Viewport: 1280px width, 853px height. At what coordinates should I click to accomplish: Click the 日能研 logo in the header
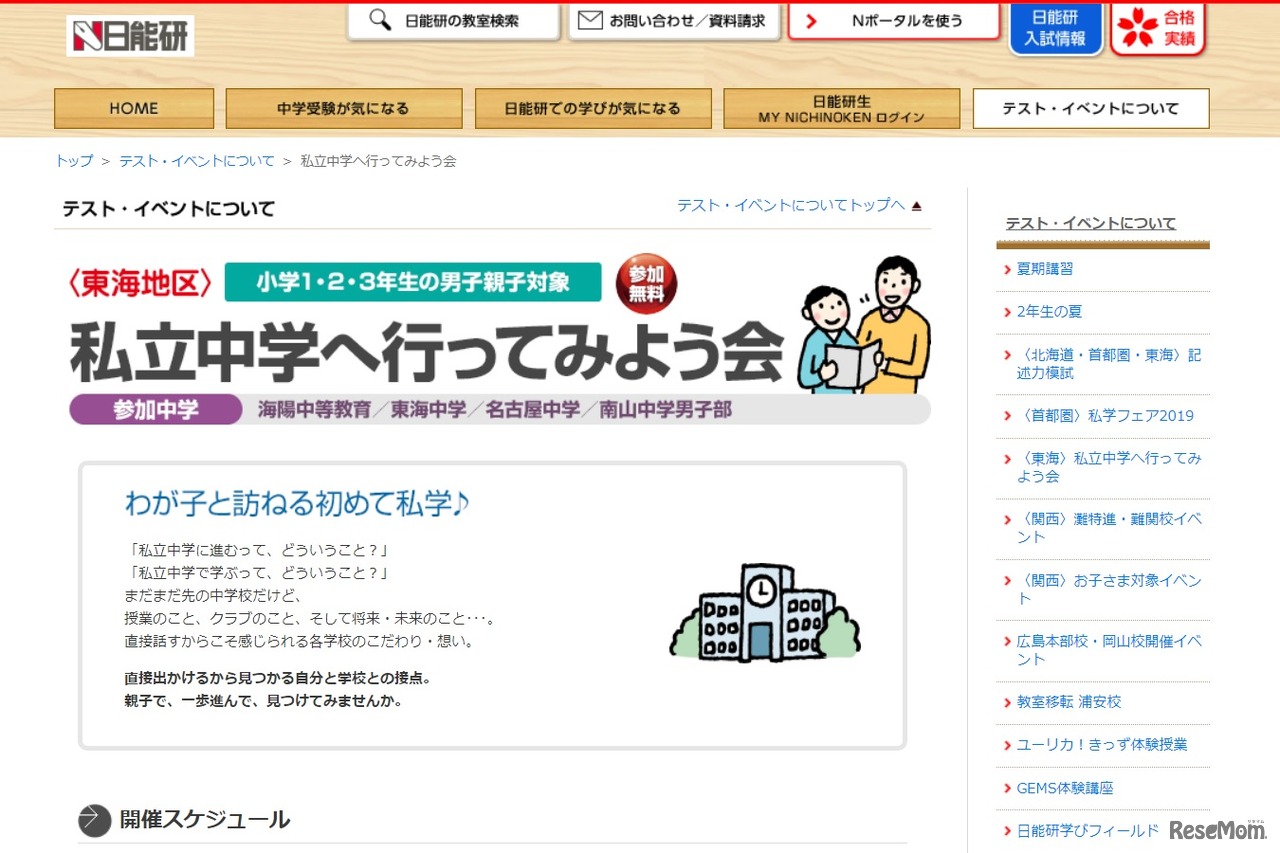[x=130, y=35]
